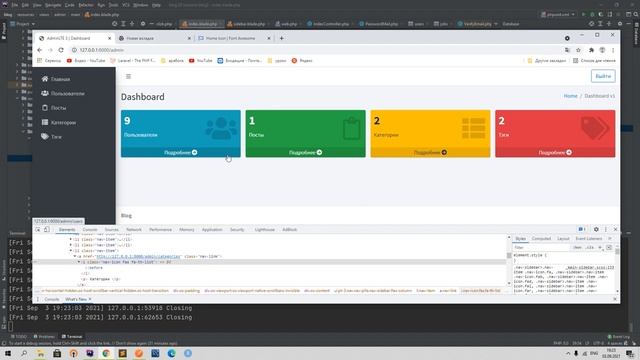Toggle the DevTools device toolbar icon
This screenshot has height=360, width=640.
tap(47, 229)
